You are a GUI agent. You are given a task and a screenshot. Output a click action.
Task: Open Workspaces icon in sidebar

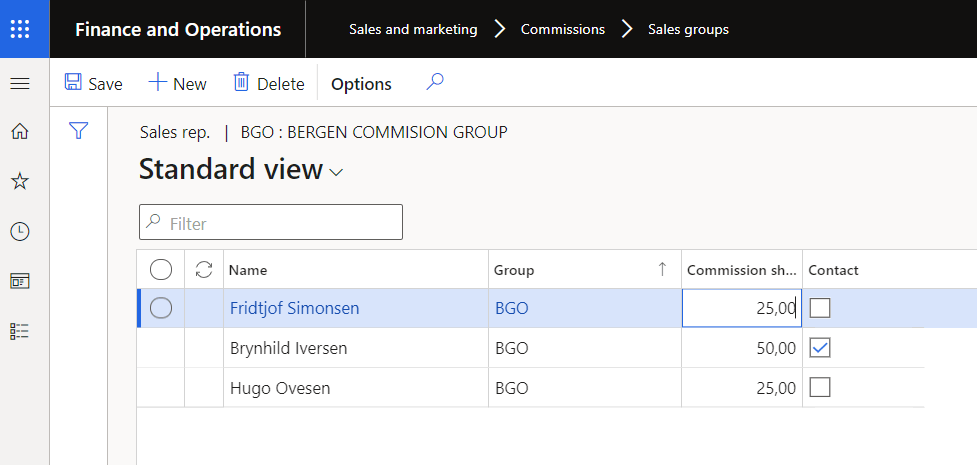tap(20, 281)
